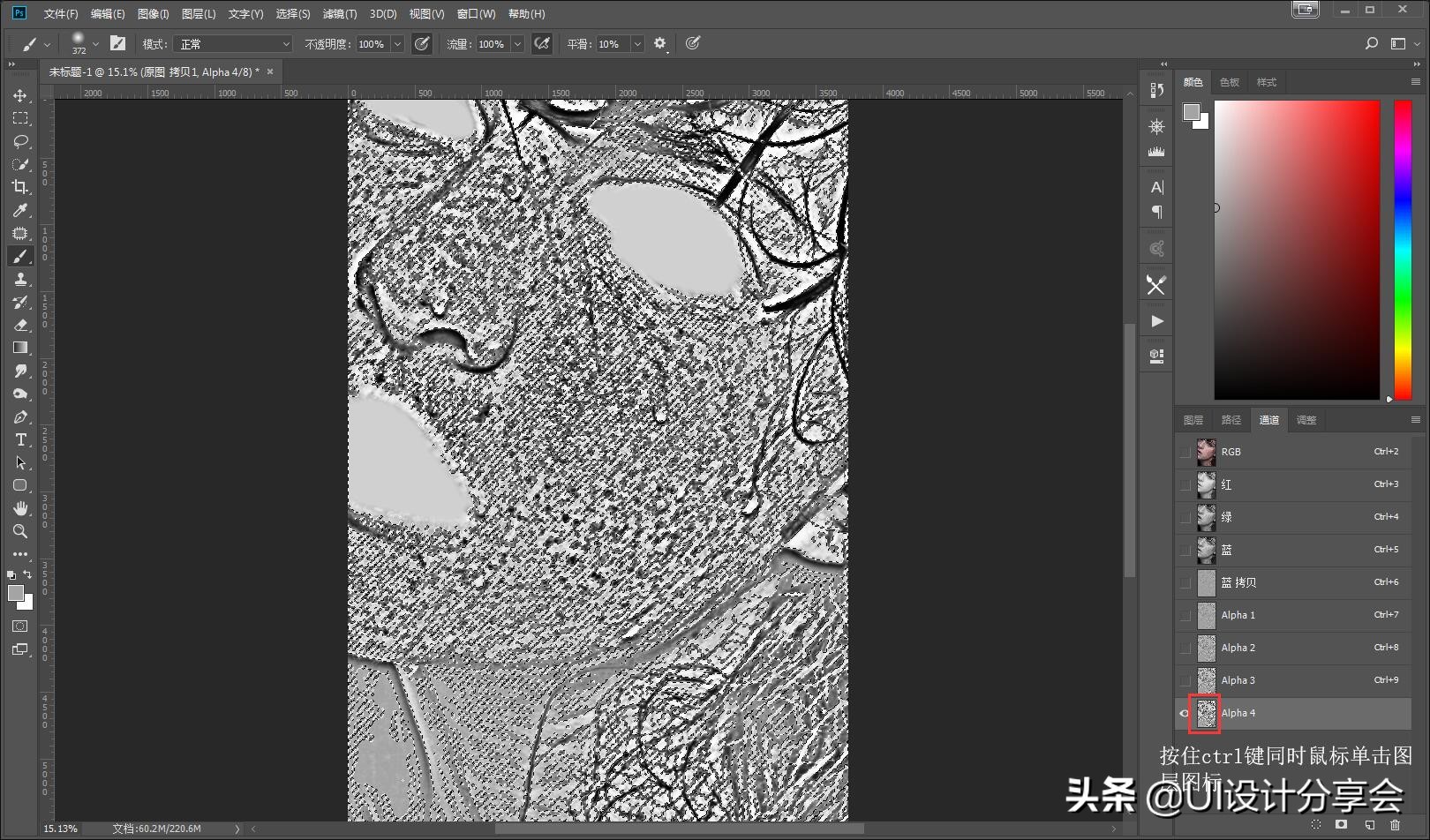Click the brush smoothing settings gear

point(660,43)
